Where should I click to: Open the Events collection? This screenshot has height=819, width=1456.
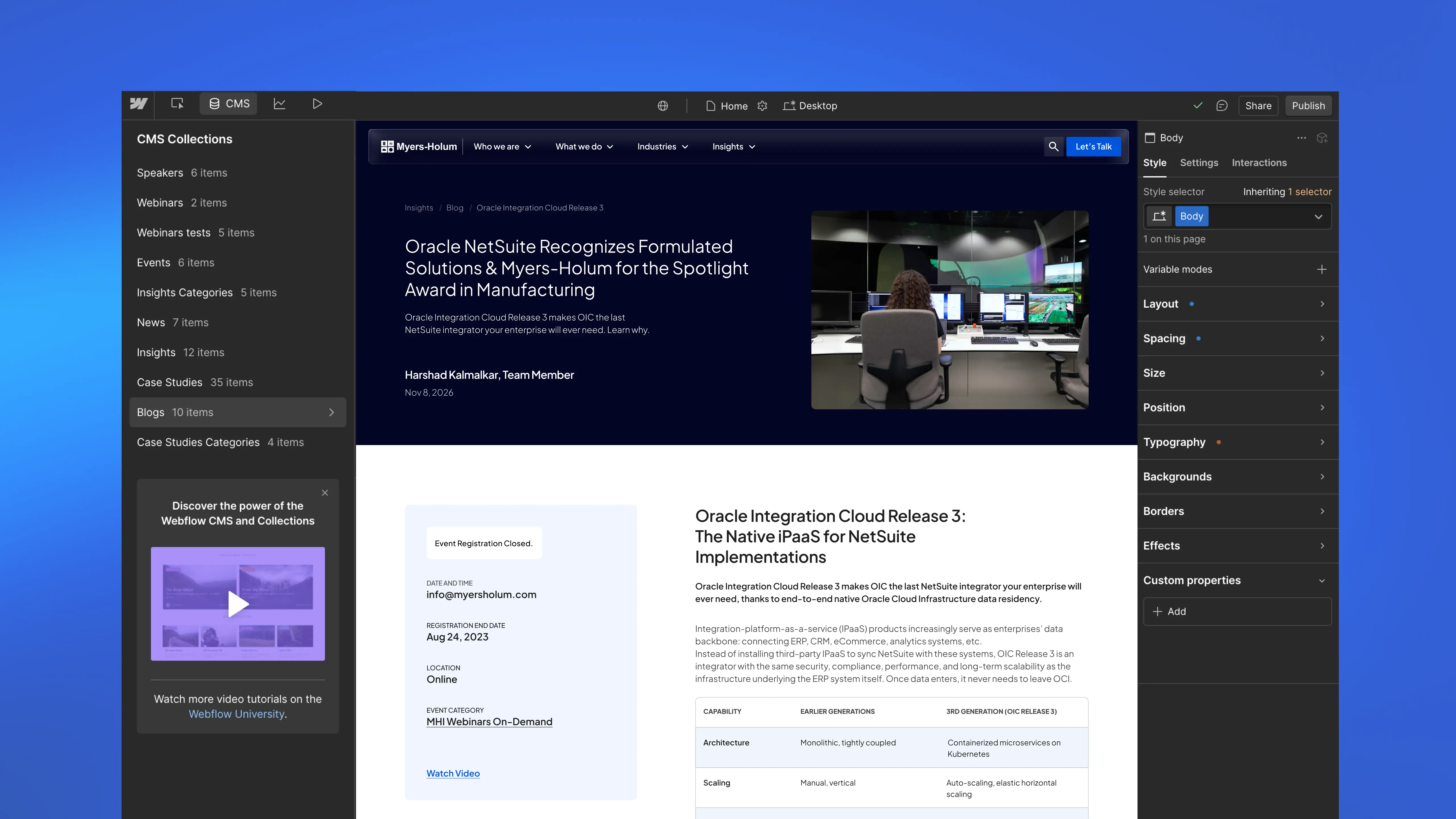click(x=237, y=263)
